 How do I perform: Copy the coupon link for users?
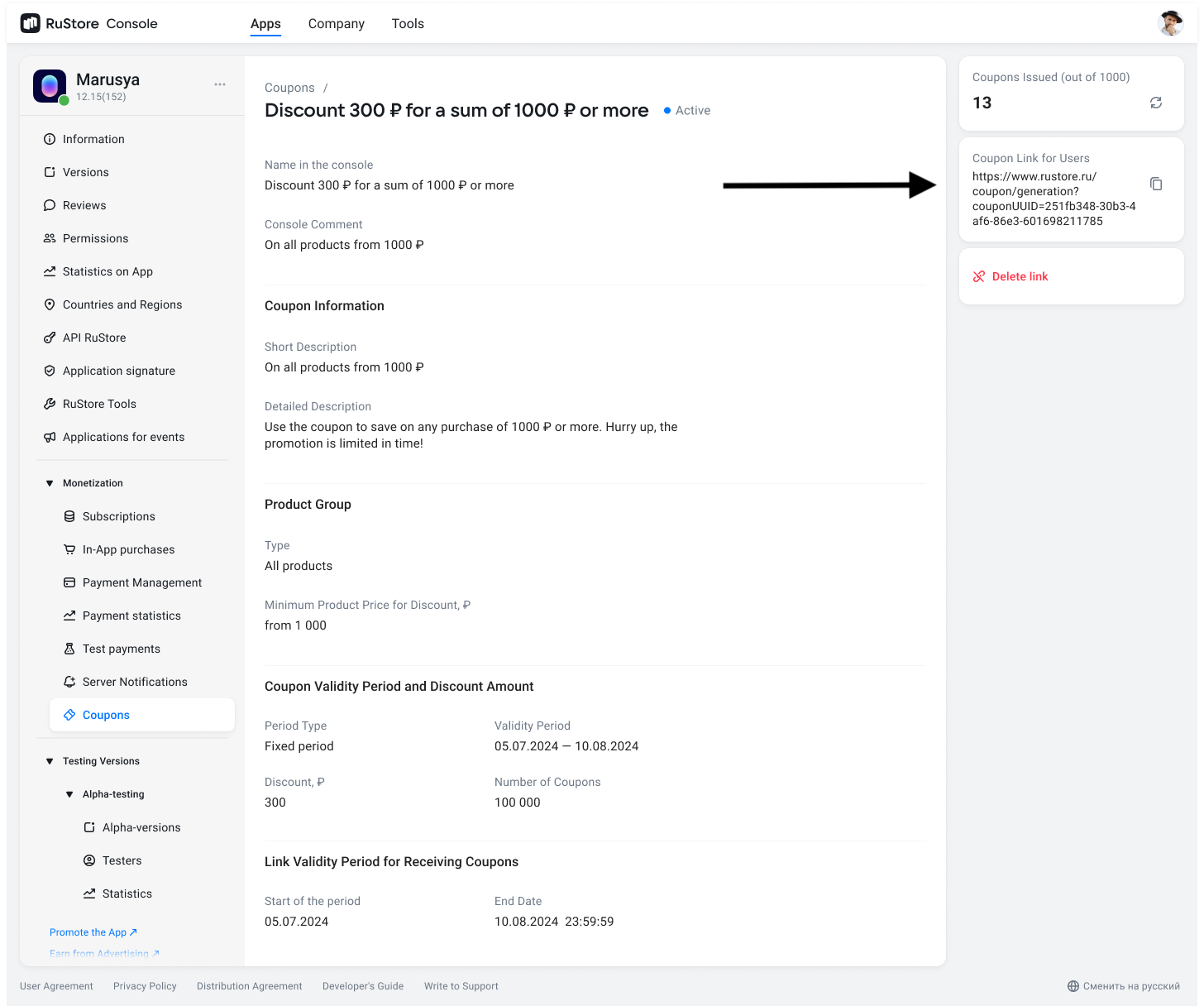[x=1156, y=184]
